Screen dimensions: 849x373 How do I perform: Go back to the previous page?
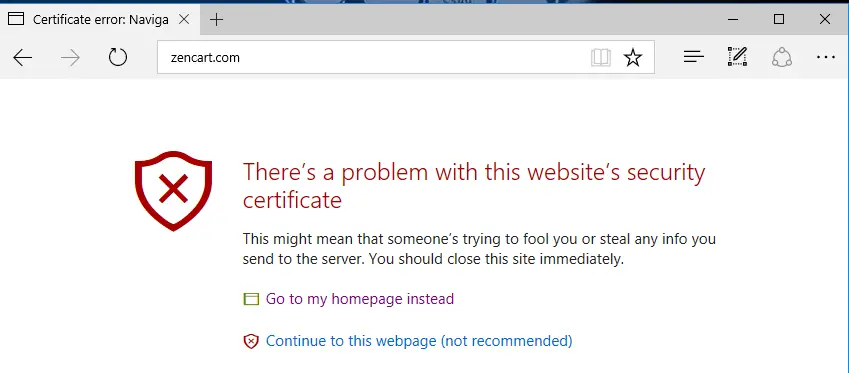pos(23,57)
